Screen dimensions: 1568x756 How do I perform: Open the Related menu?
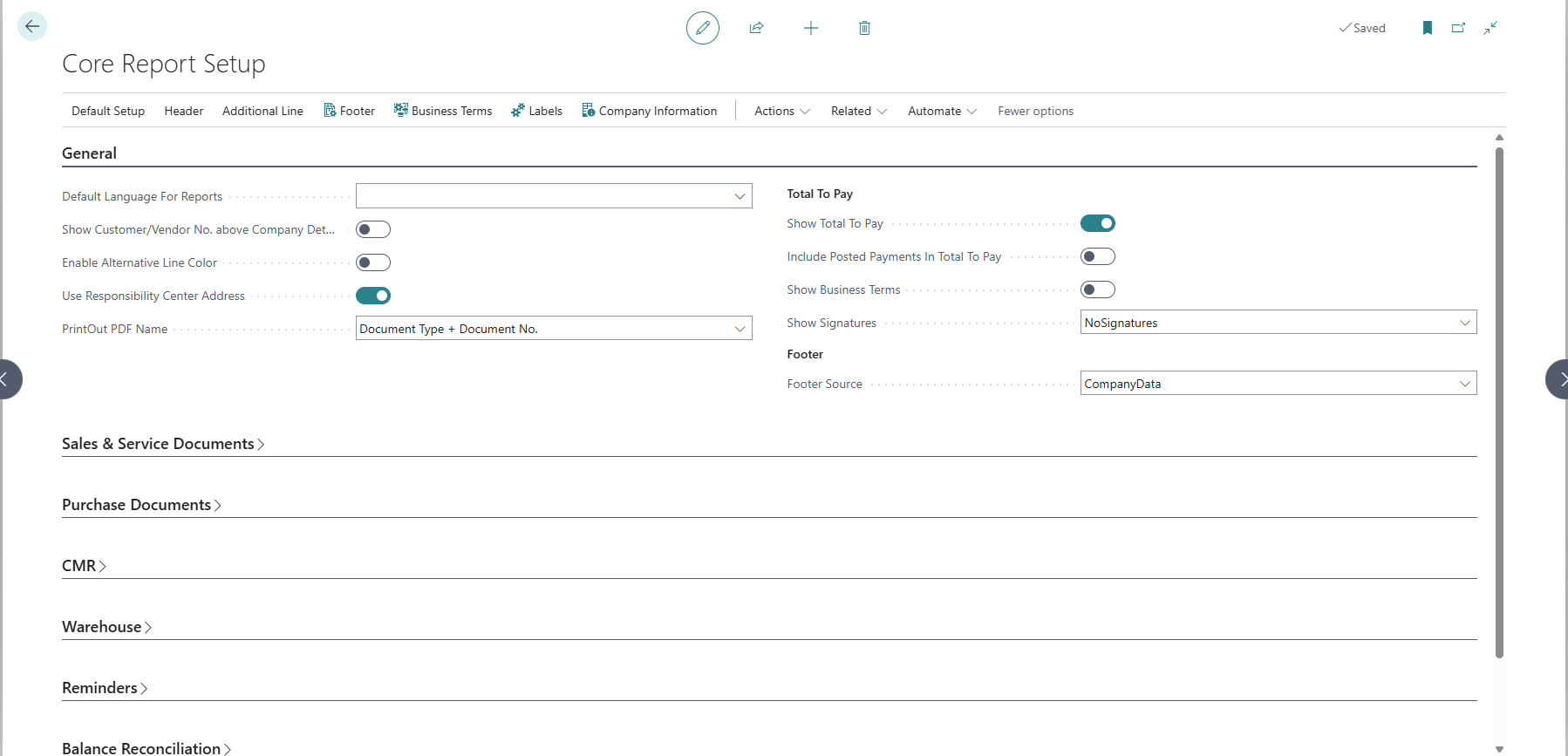858,111
